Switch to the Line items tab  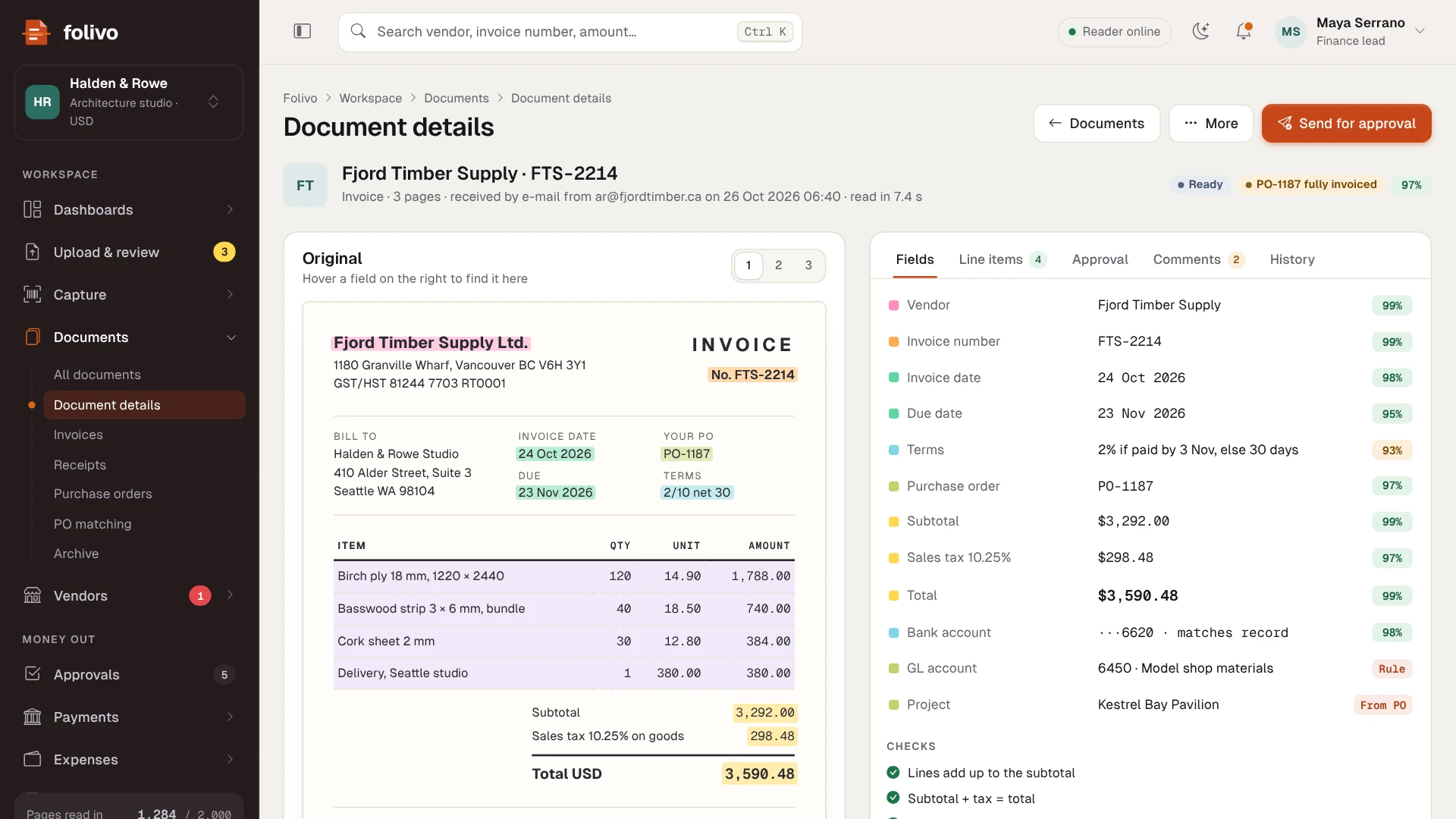[x=1003, y=259]
